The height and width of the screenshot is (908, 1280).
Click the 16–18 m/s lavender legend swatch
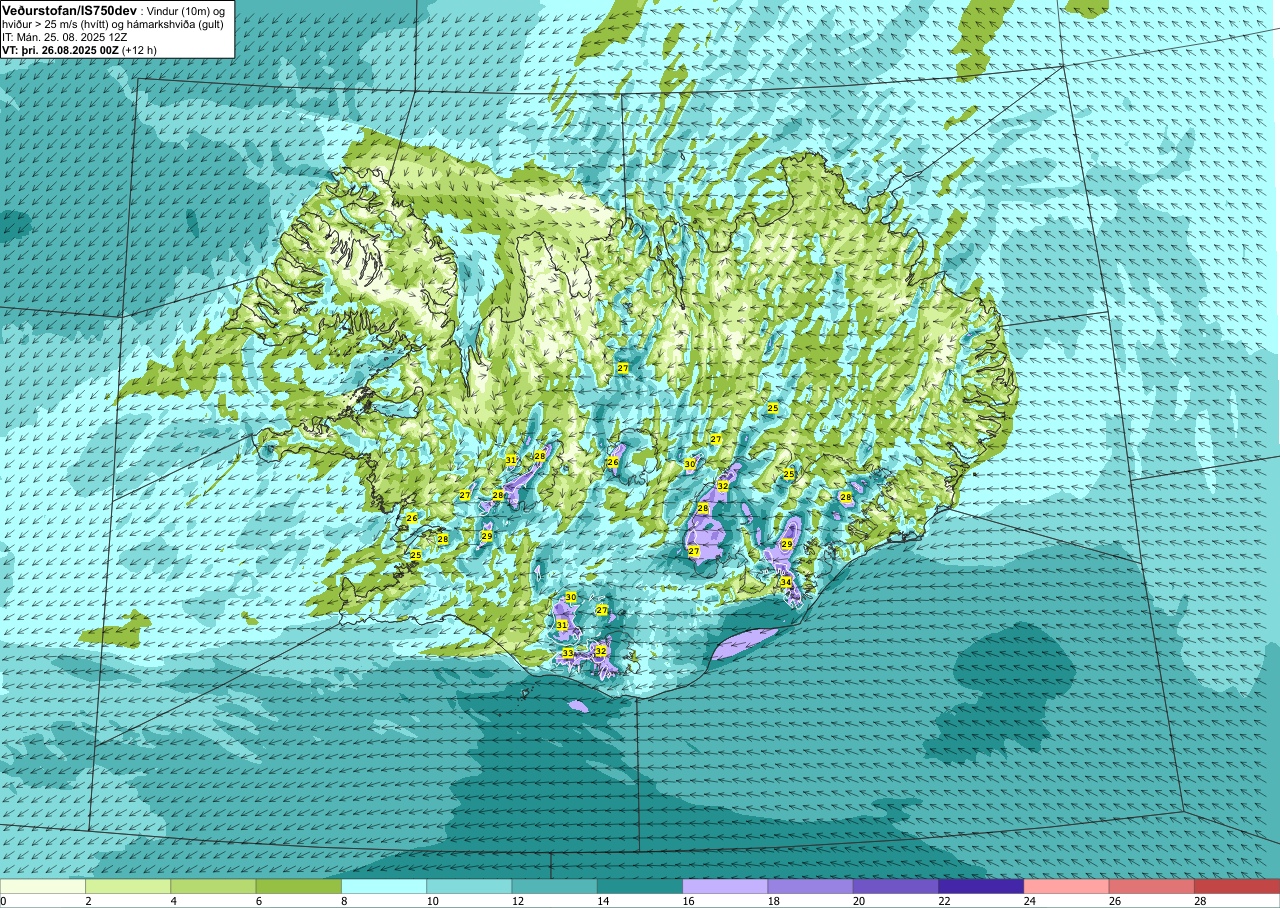(x=725, y=886)
